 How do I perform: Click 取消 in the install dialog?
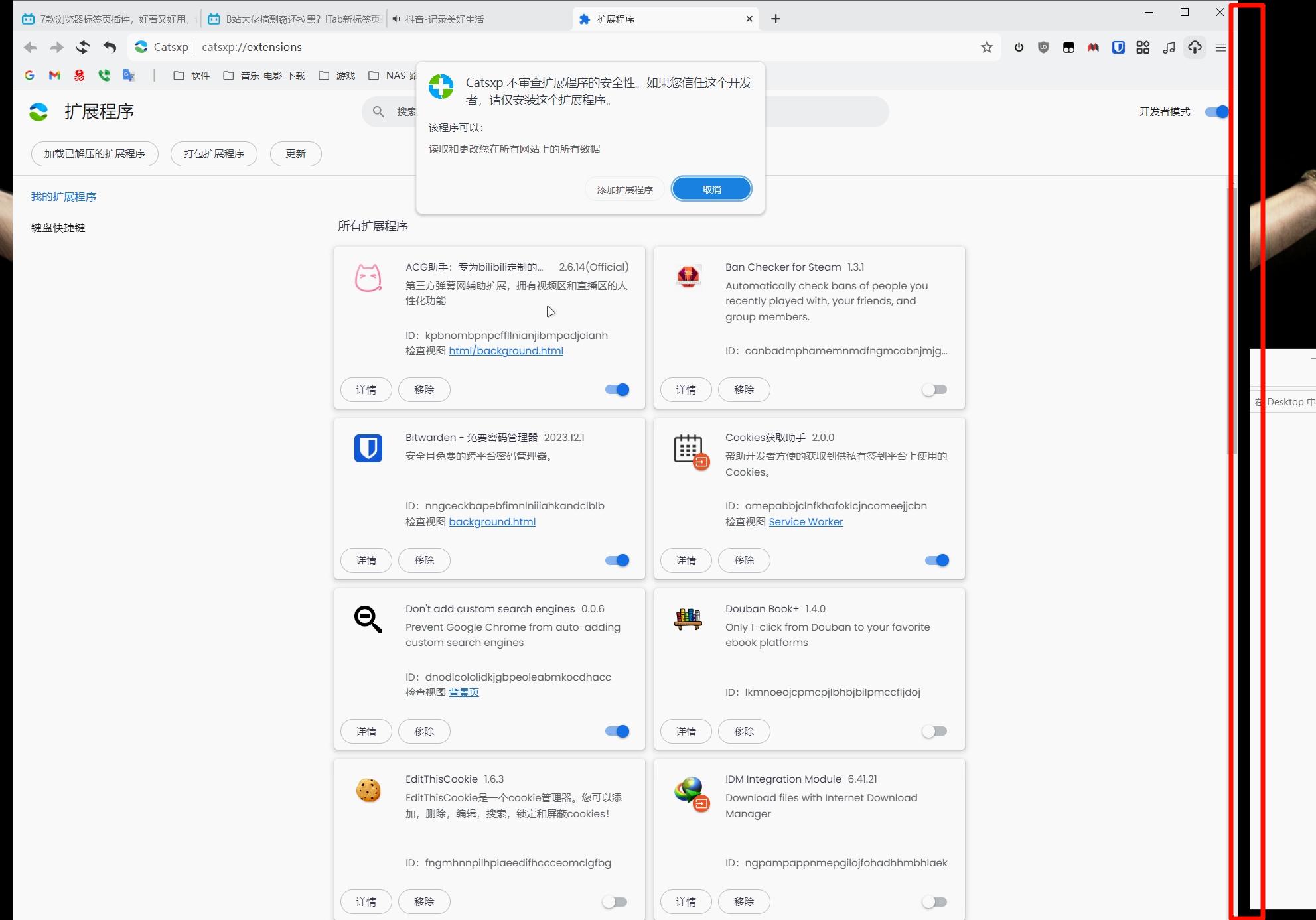coord(711,189)
